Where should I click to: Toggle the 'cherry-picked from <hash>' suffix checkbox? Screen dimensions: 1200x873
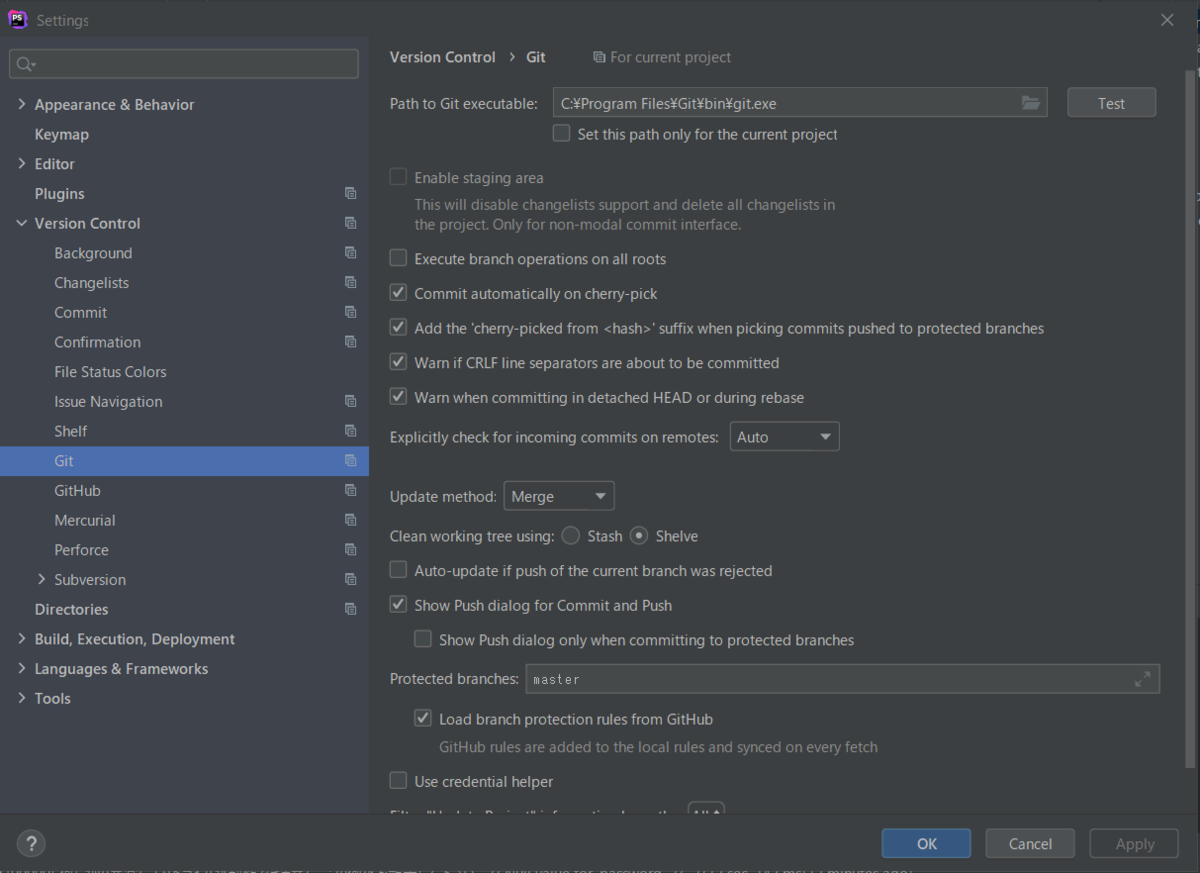(x=398, y=328)
